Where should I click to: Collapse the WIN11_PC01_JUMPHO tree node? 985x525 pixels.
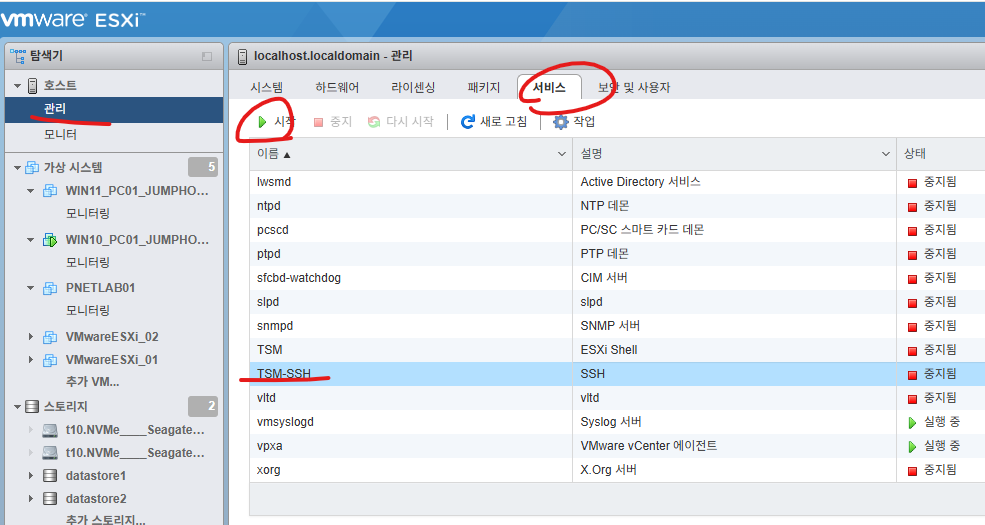(30, 191)
